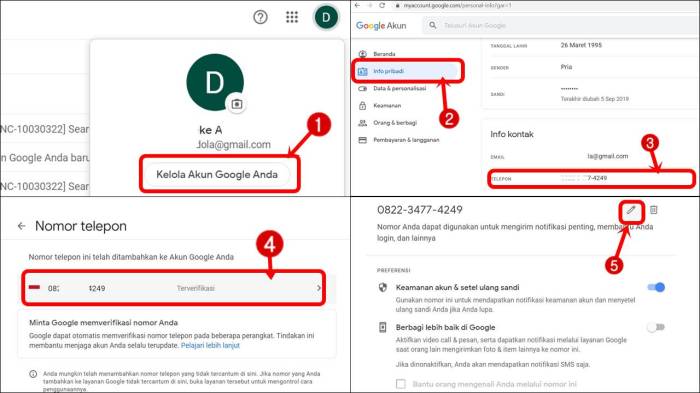
Task: Click Kelola Akun Google Anda button
Action: [x=217, y=174]
